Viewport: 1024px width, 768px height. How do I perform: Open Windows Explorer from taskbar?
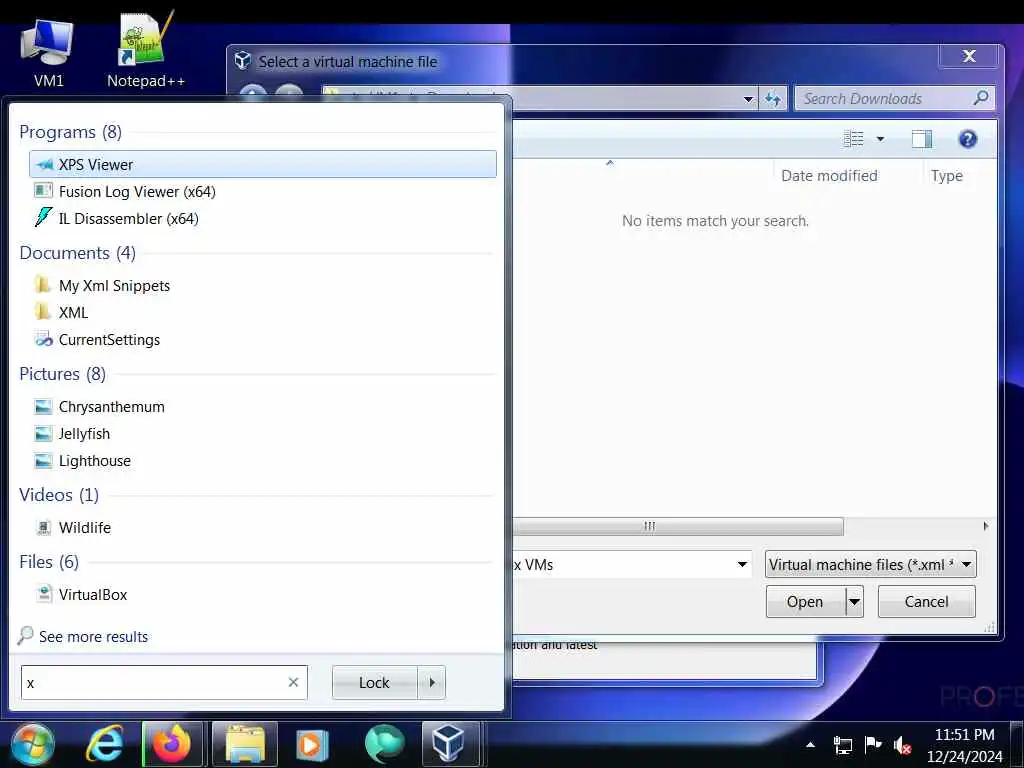pyautogui.click(x=245, y=744)
